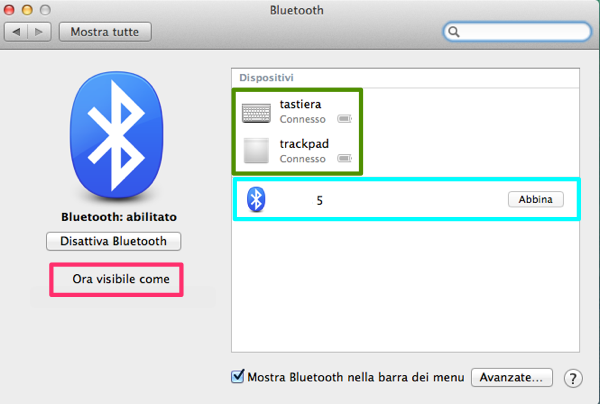Click the forward navigation arrow

(x=39, y=32)
